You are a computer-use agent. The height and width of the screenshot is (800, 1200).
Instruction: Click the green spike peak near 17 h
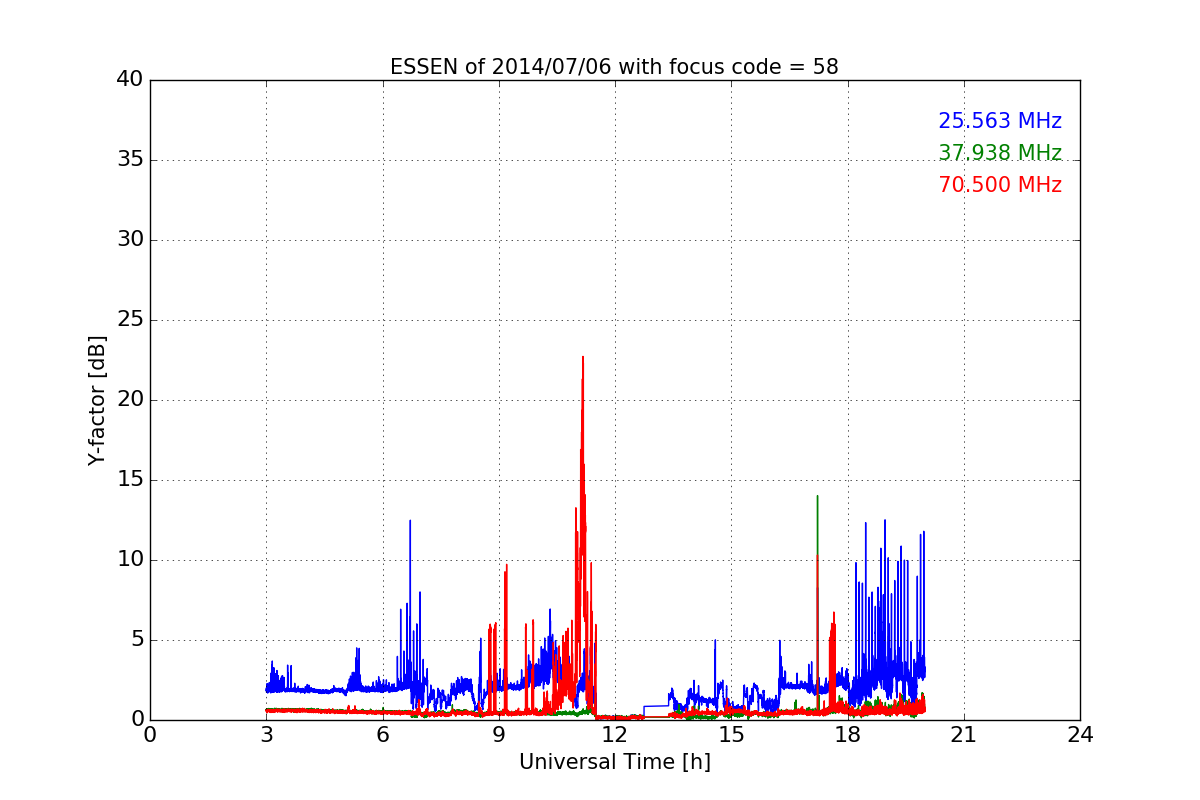pyautogui.click(x=817, y=496)
